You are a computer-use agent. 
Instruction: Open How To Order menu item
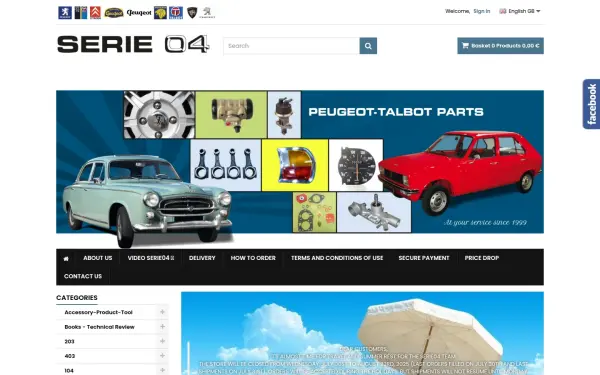coord(253,258)
